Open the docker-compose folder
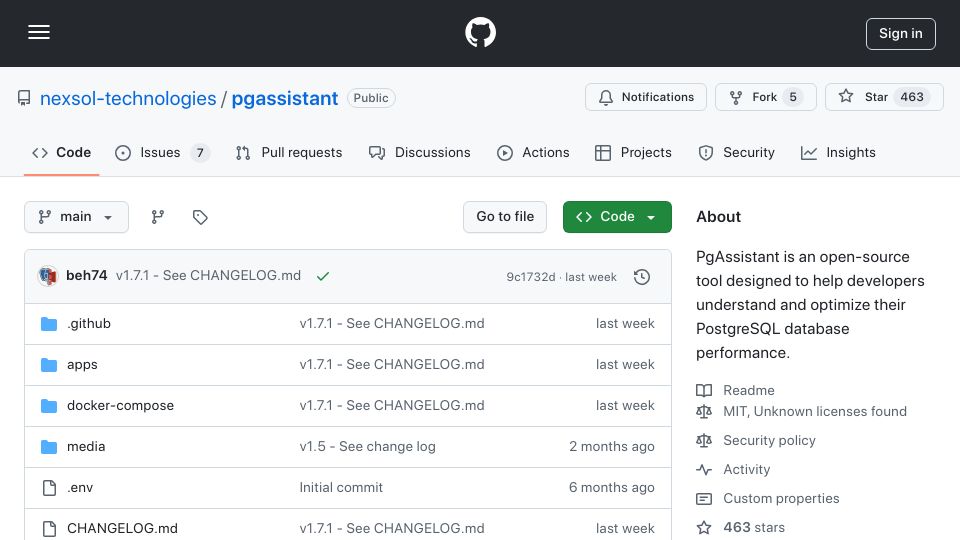 click(x=121, y=405)
